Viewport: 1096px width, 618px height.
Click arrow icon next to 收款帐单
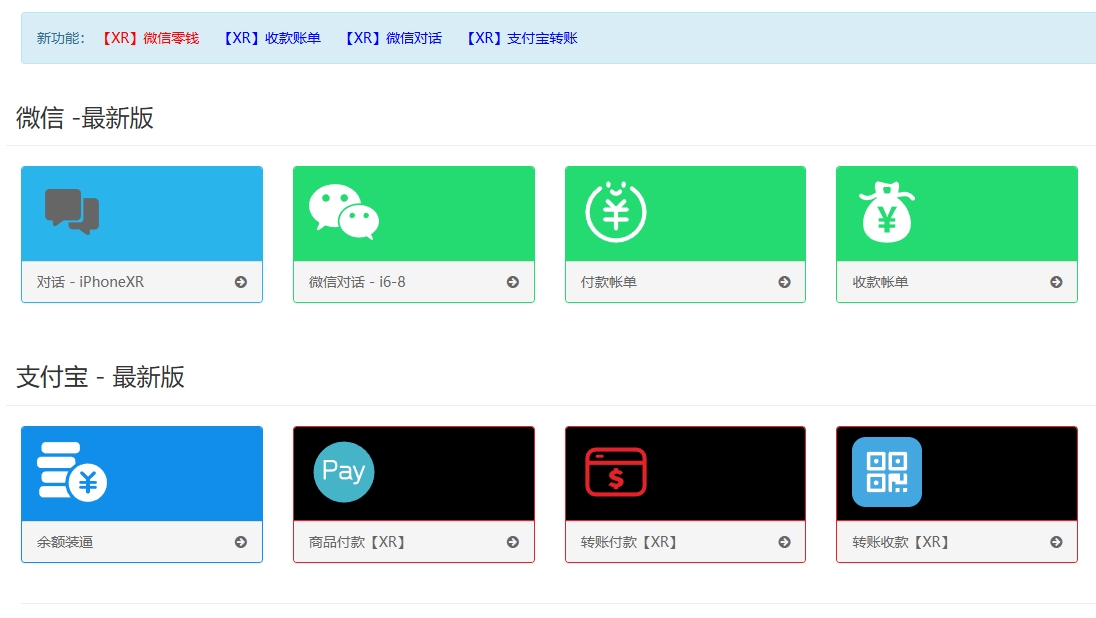point(1056,282)
